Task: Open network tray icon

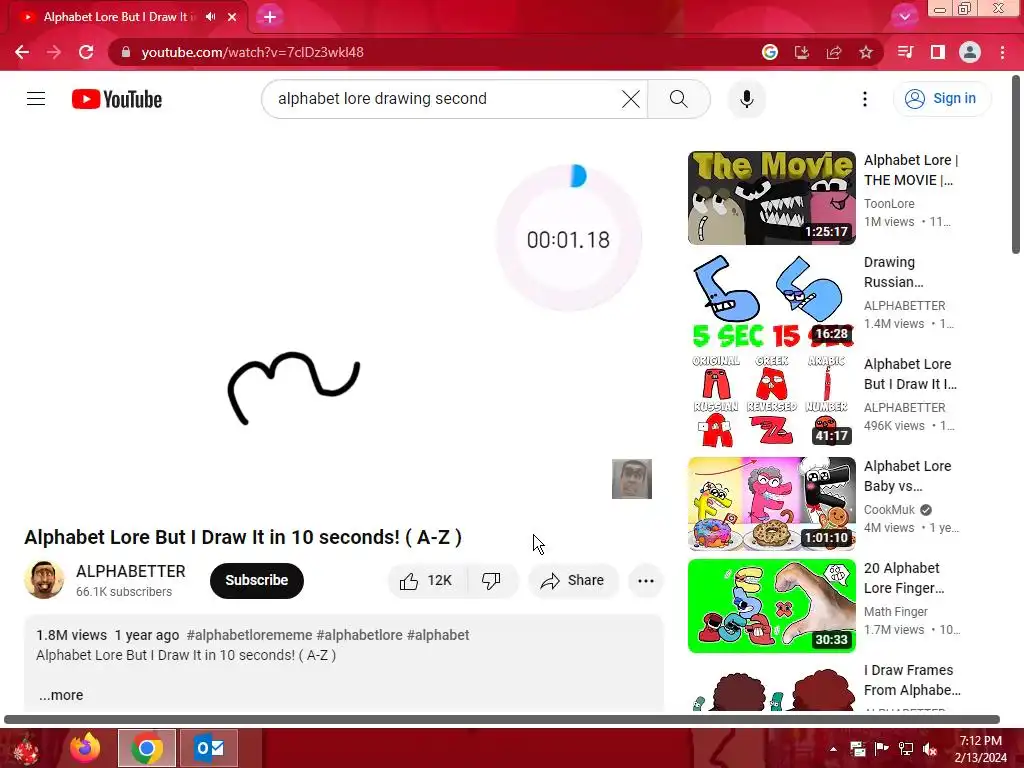Action: [906, 749]
